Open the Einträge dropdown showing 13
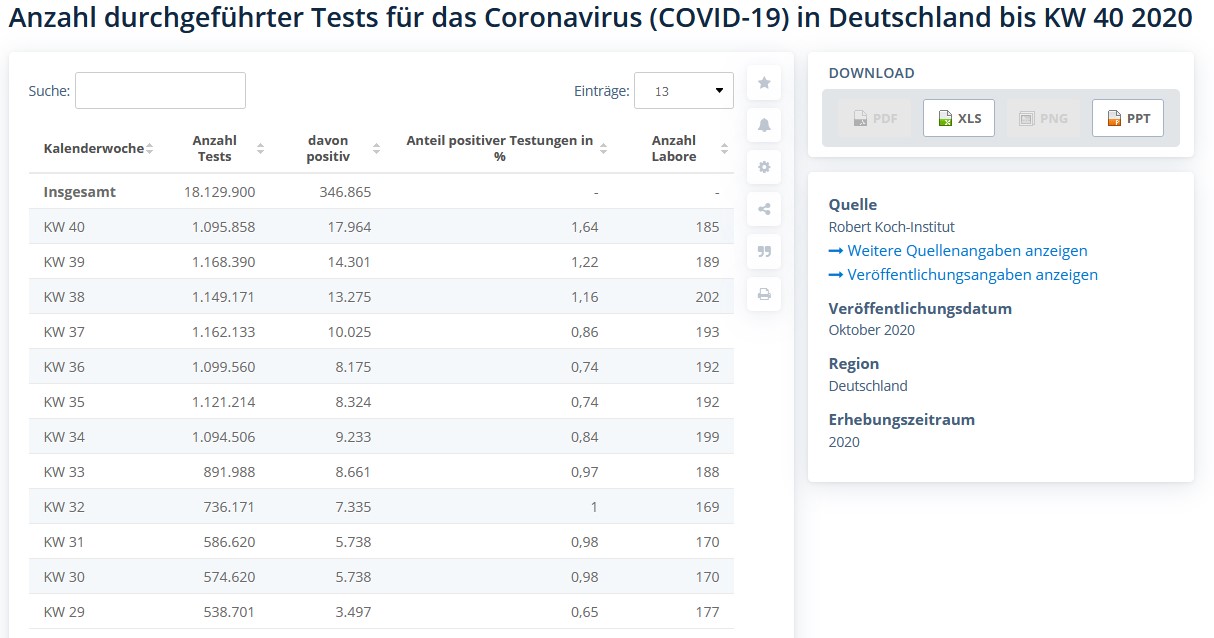This screenshot has height=638, width=1214. click(x=684, y=91)
